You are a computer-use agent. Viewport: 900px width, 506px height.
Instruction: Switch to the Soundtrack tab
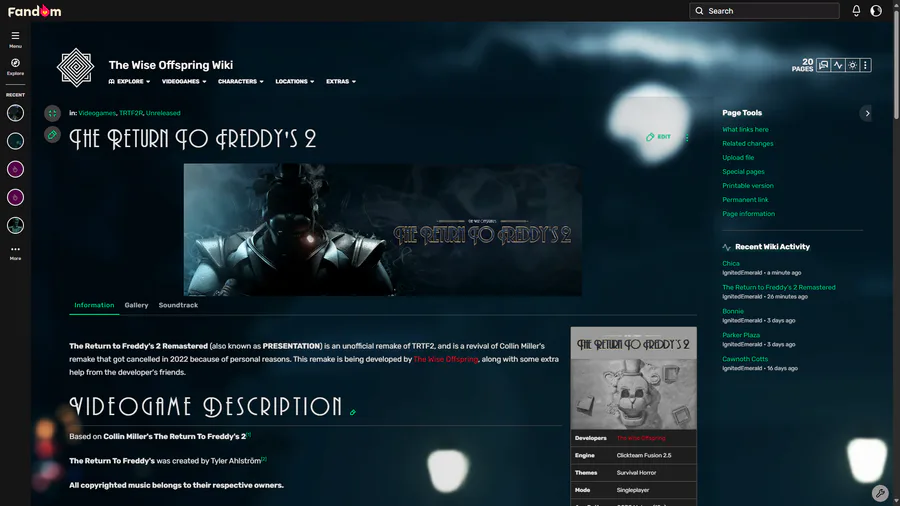[x=178, y=305]
